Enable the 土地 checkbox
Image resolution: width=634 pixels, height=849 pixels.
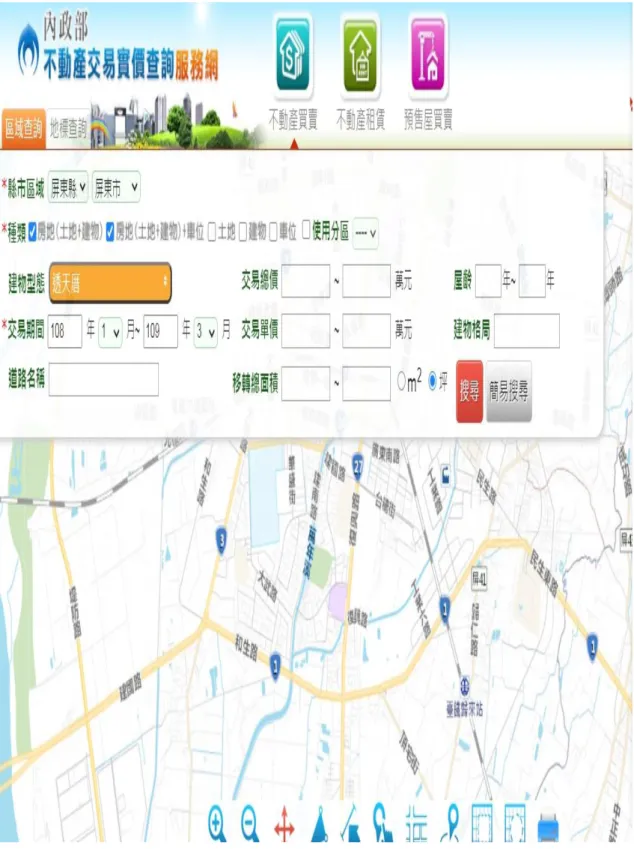click(212, 232)
